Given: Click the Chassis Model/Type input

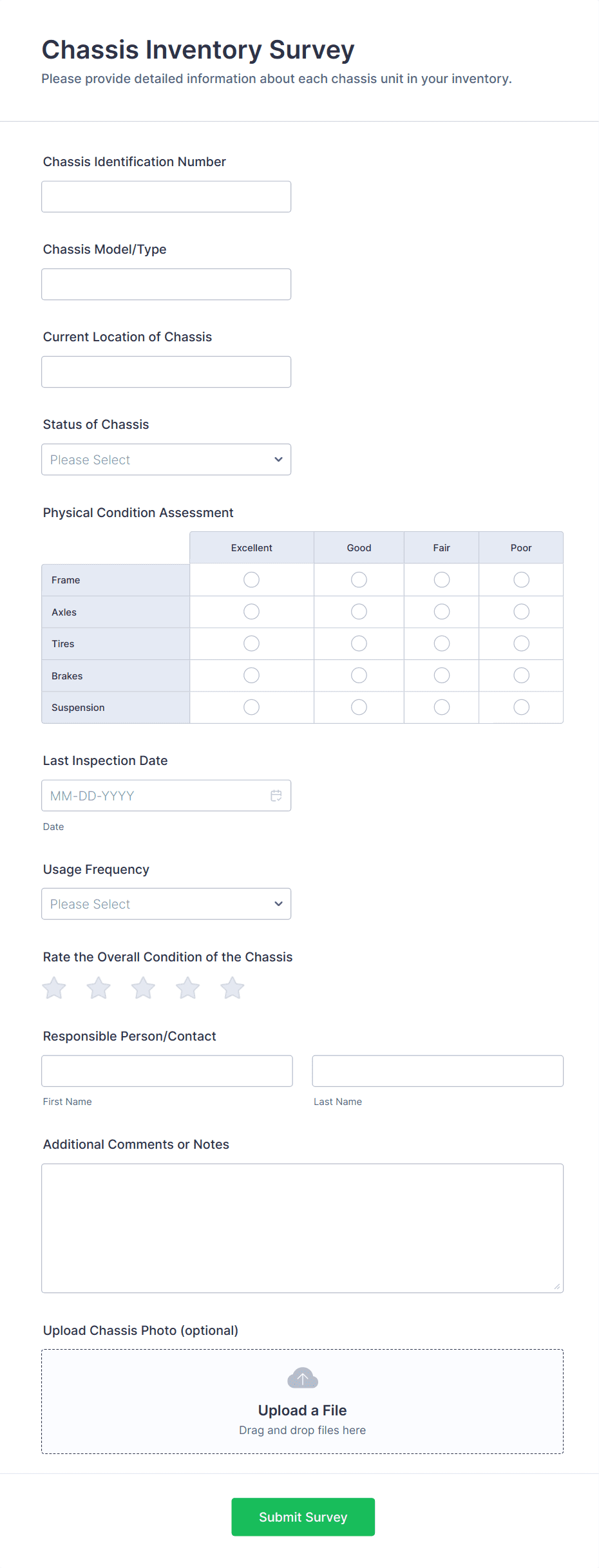Looking at the screenshot, I should pos(166,284).
